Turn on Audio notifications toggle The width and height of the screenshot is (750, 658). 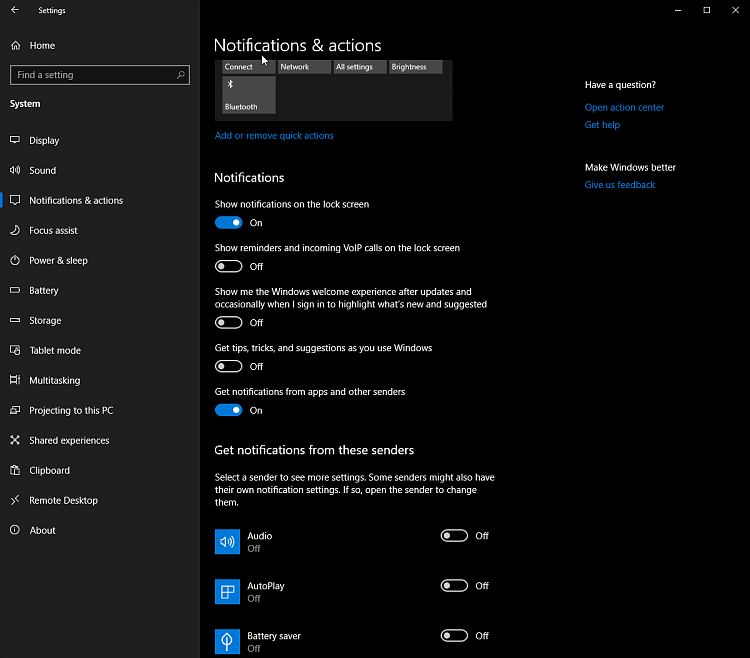tap(454, 536)
